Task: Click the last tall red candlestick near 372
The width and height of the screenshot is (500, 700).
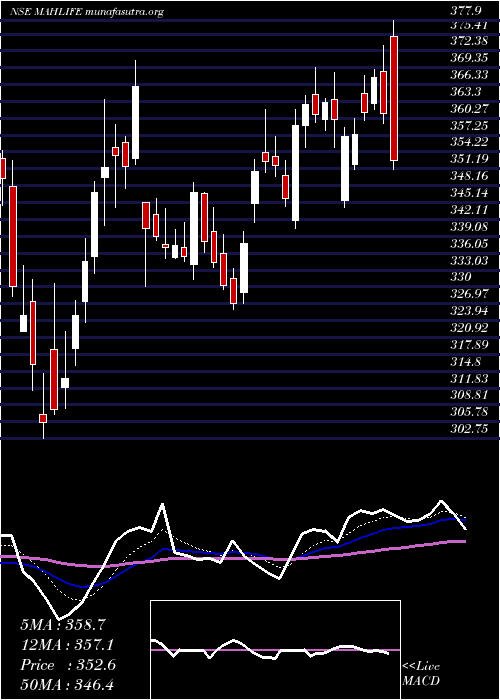Action: tap(394, 98)
